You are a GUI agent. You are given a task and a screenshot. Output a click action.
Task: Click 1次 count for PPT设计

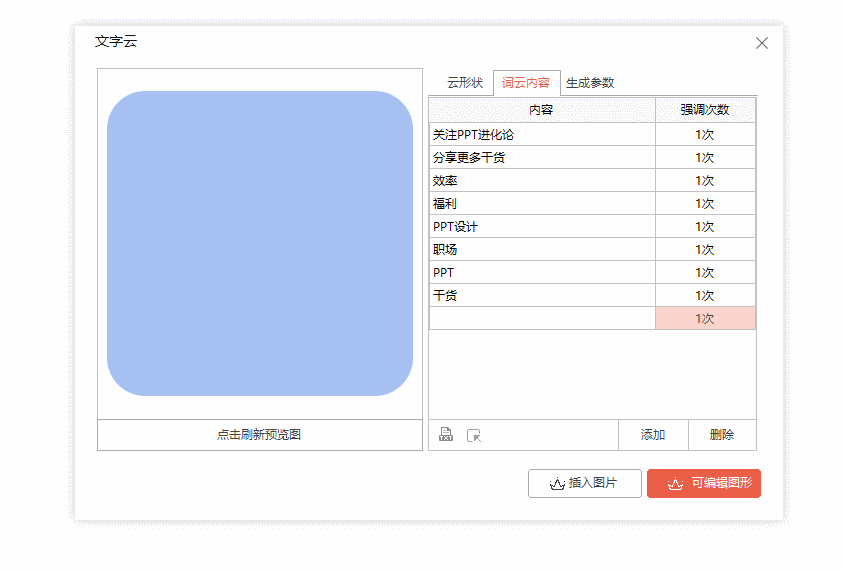point(705,227)
